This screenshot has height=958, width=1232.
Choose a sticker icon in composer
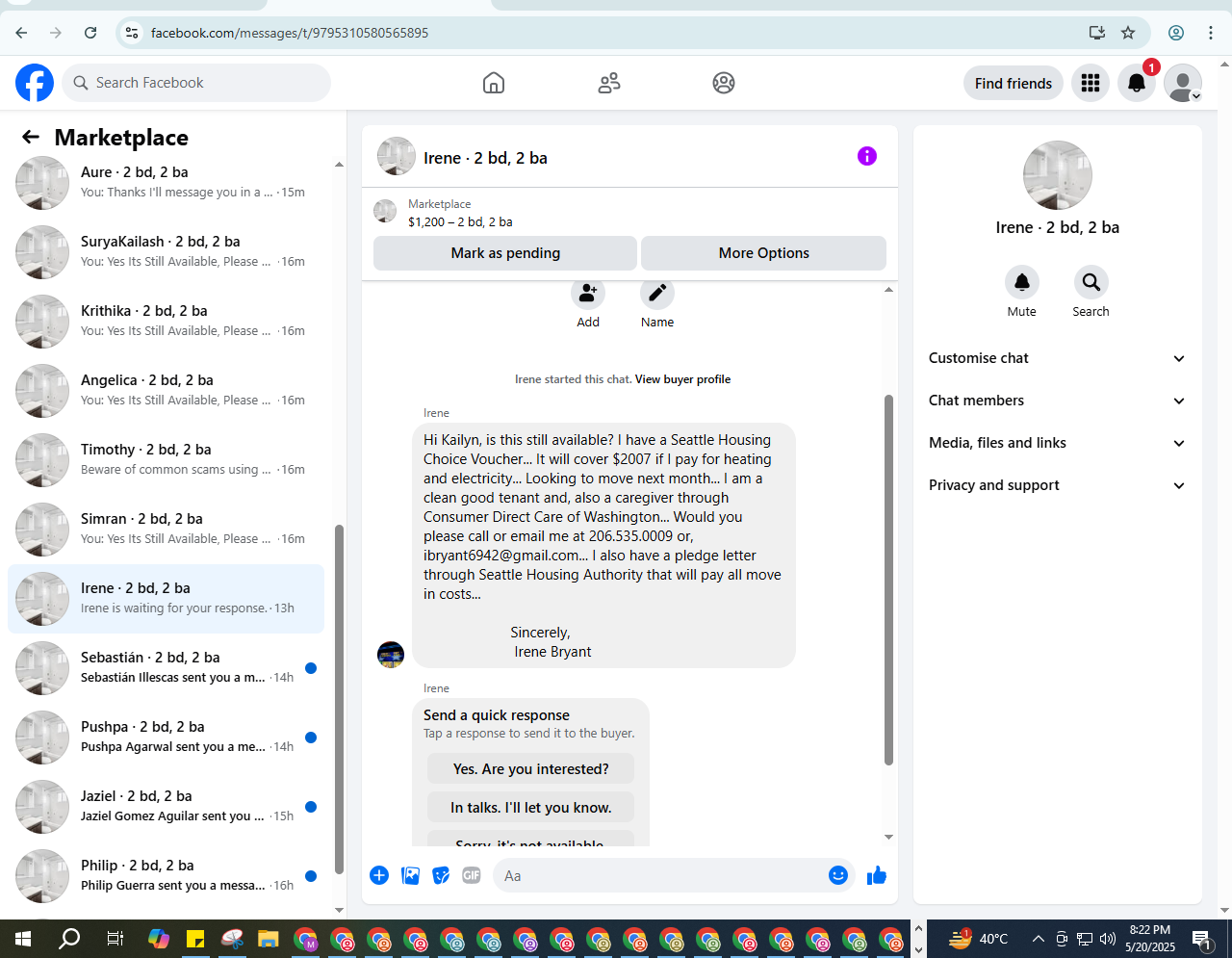click(441, 875)
